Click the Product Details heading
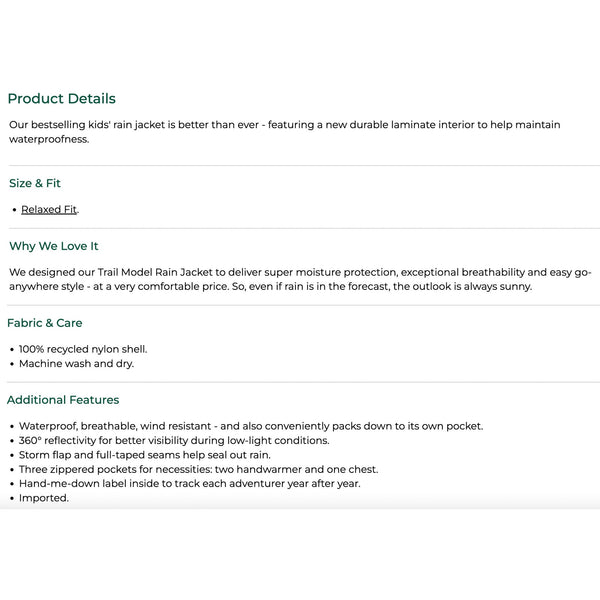600x600 pixels. 62,99
